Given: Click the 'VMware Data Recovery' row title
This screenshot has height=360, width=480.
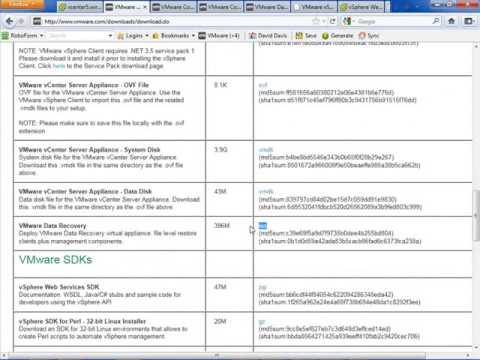Looking at the screenshot, I should click(x=52, y=226).
